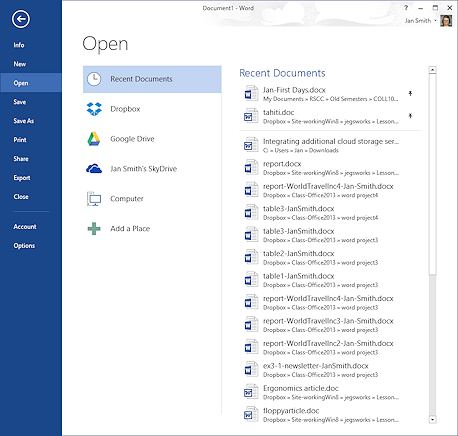Click the Computer monitor icon
458x436 pixels.
pos(94,199)
